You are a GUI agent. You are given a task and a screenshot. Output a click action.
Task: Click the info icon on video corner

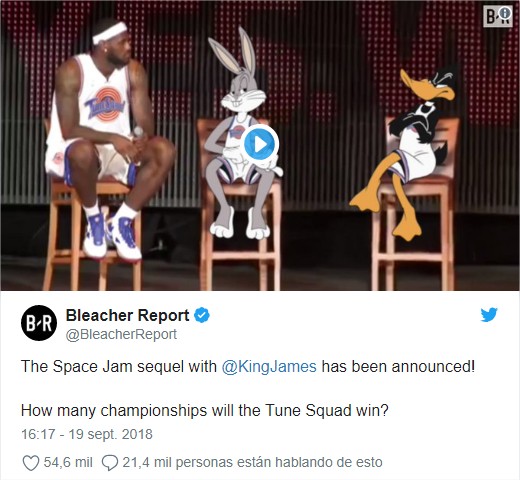click(506, 13)
